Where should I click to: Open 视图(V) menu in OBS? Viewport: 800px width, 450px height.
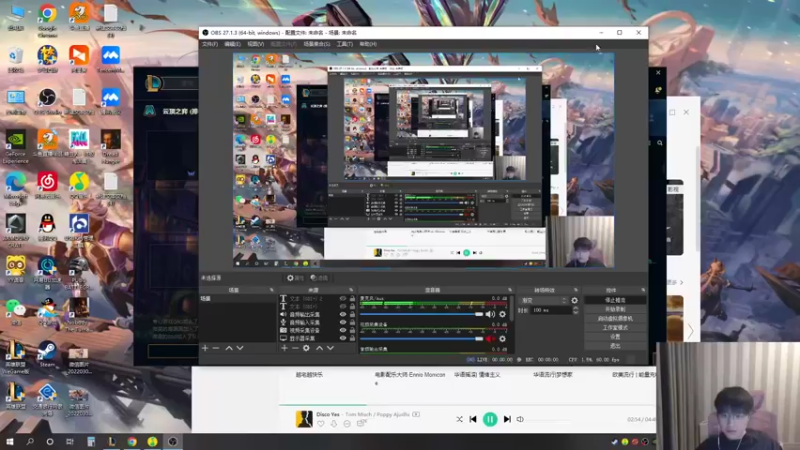(256, 44)
